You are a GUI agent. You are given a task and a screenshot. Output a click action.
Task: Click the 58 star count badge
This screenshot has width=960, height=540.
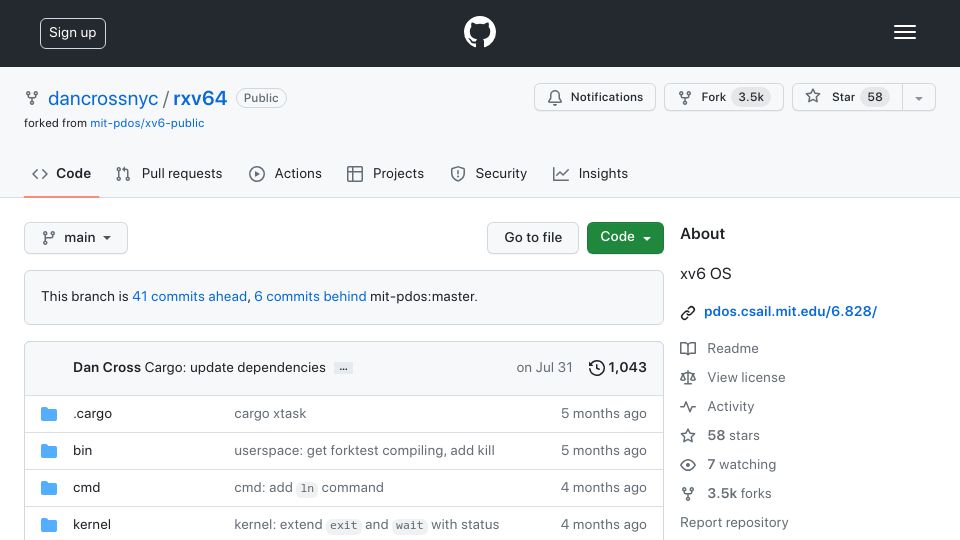875,97
